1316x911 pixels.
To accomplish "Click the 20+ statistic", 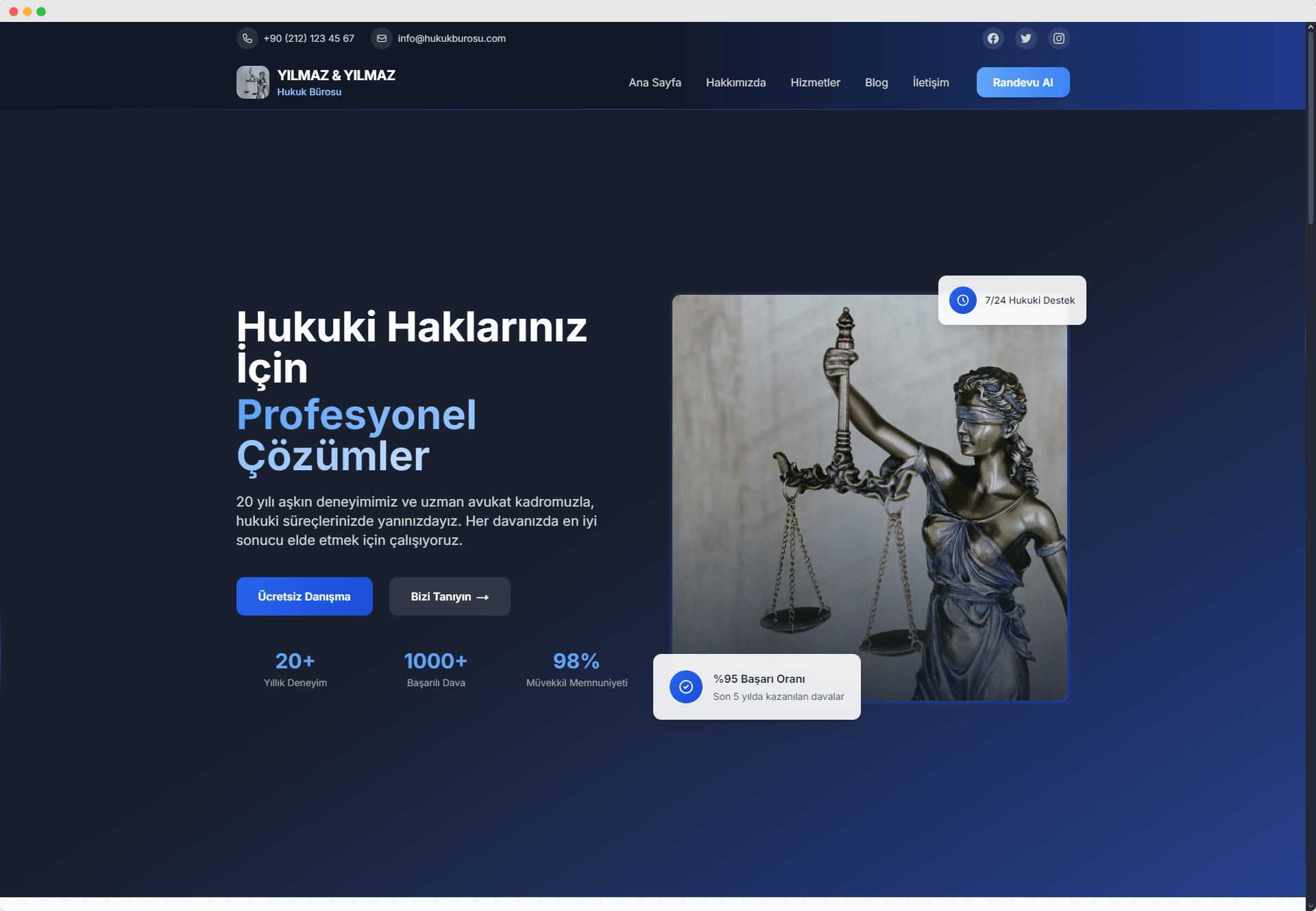I will tap(295, 661).
